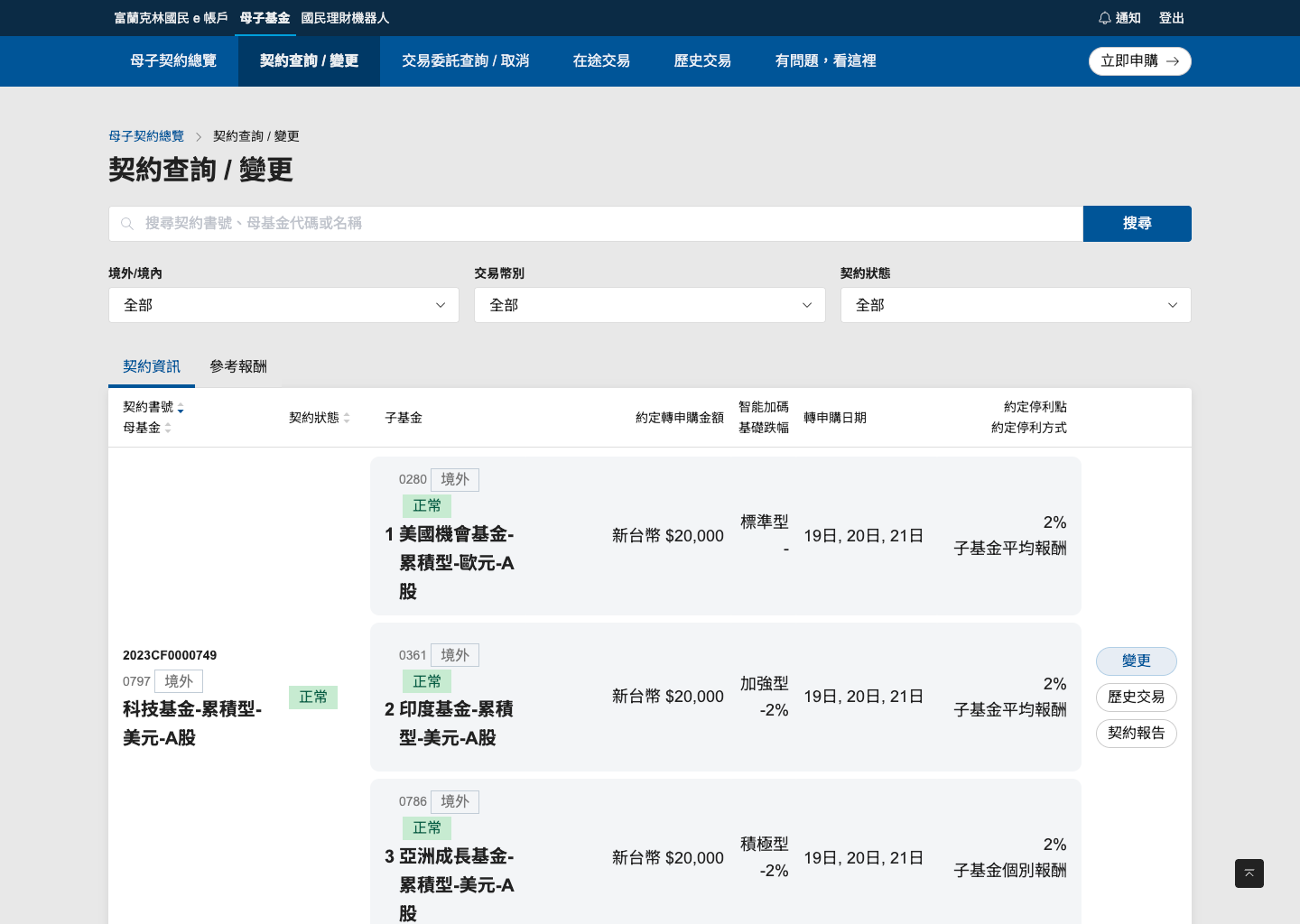Click 印度基金-累積型-美元-A股 sub-fund
Viewport: 1300px width, 924px height.
pyautogui.click(x=456, y=724)
